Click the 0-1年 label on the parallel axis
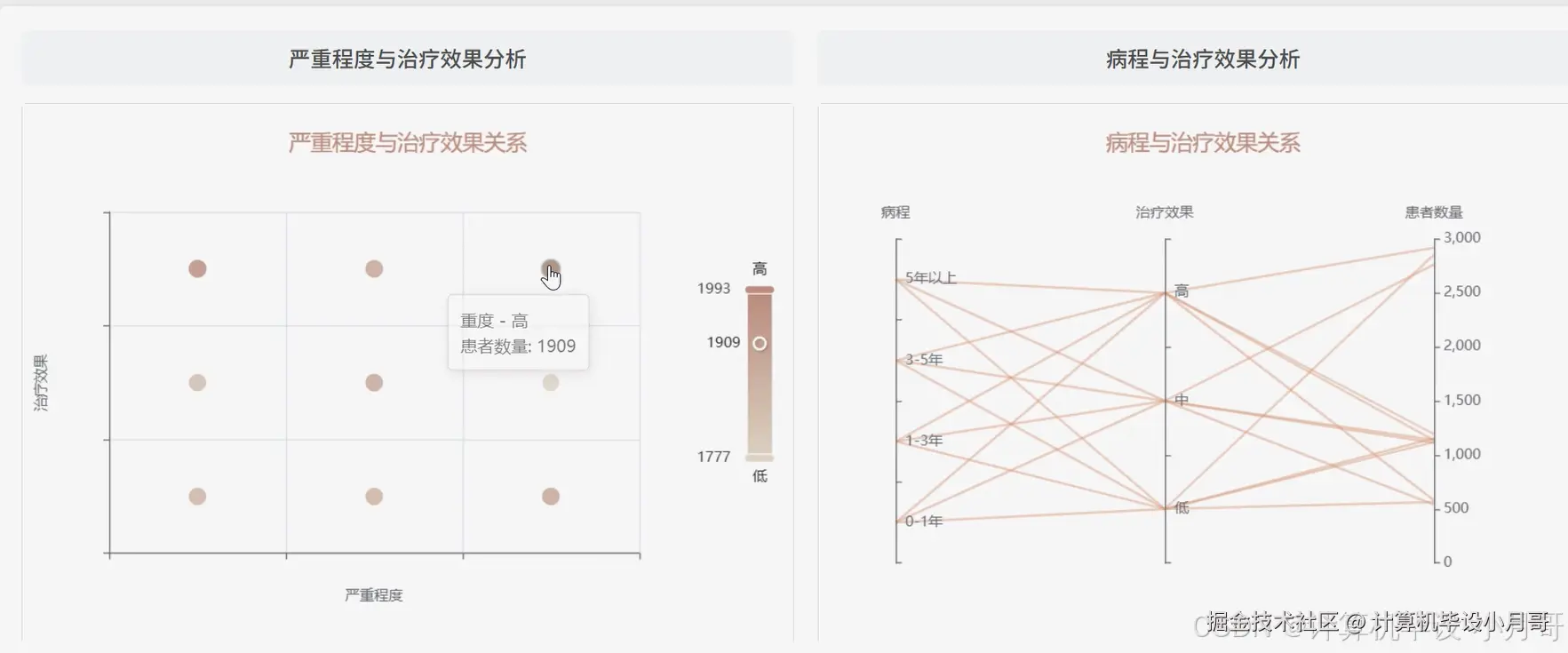The height and width of the screenshot is (653, 1568). point(924,522)
